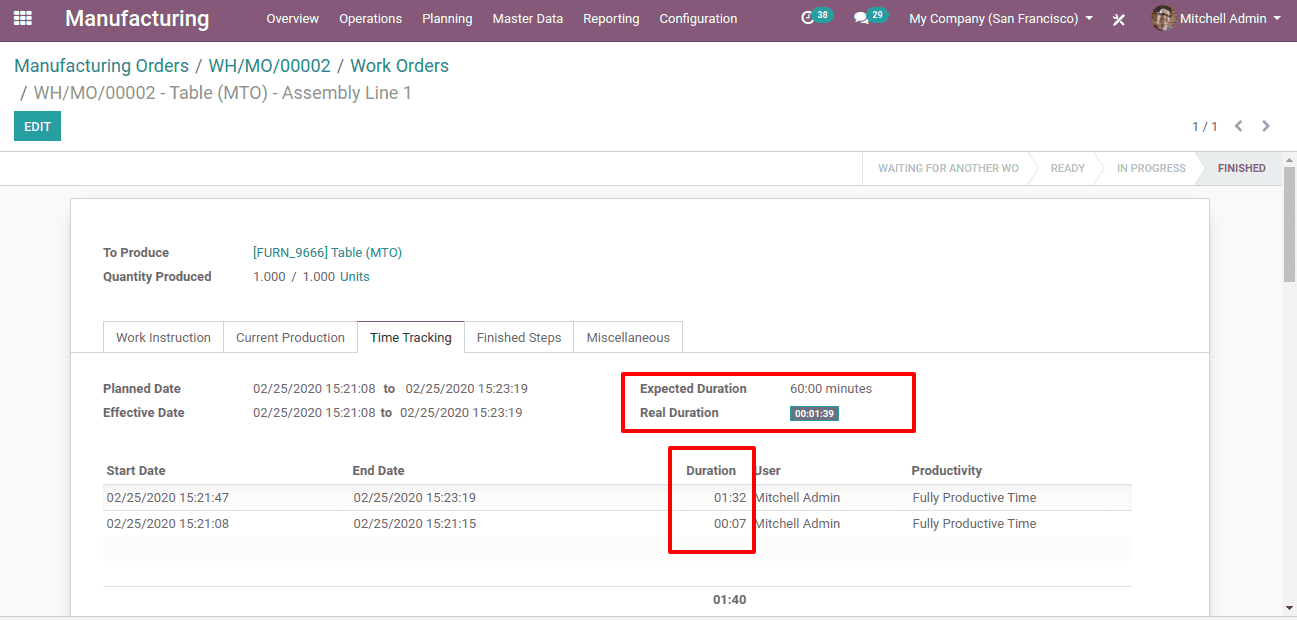The width and height of the screenshot is (1297, 620).
Task: Click Real Duration 00:01:39 badge
Action: tap(814, 413)
